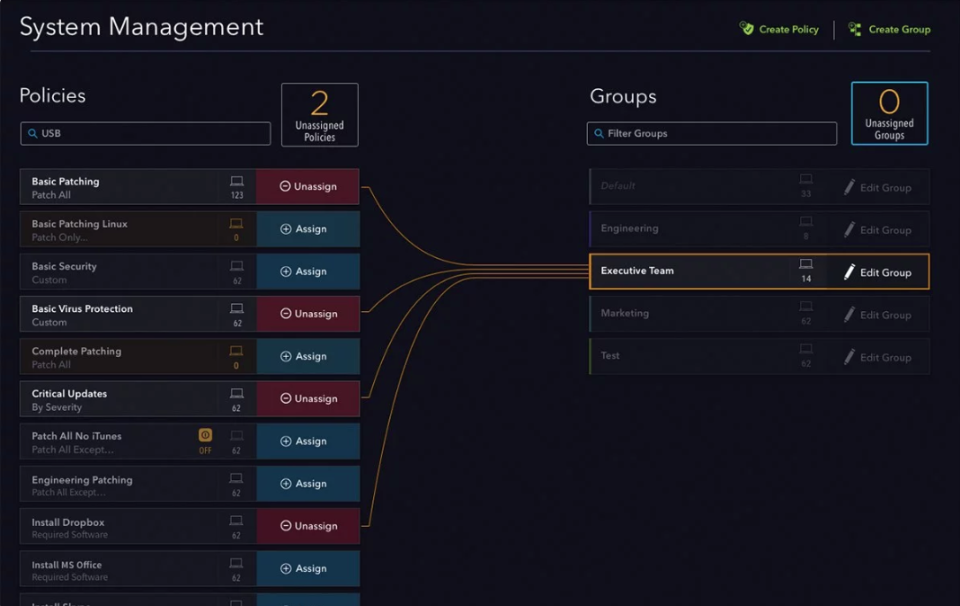Click the search icon in the Policies field
Image resolution: width=960 pixels, height=606 pixels.
(32, 133)
